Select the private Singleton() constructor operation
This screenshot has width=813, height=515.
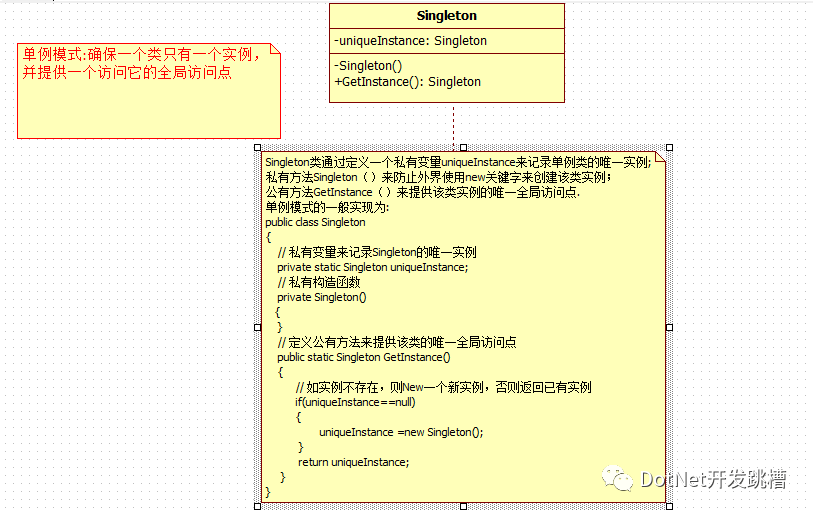tap(369, 66)
